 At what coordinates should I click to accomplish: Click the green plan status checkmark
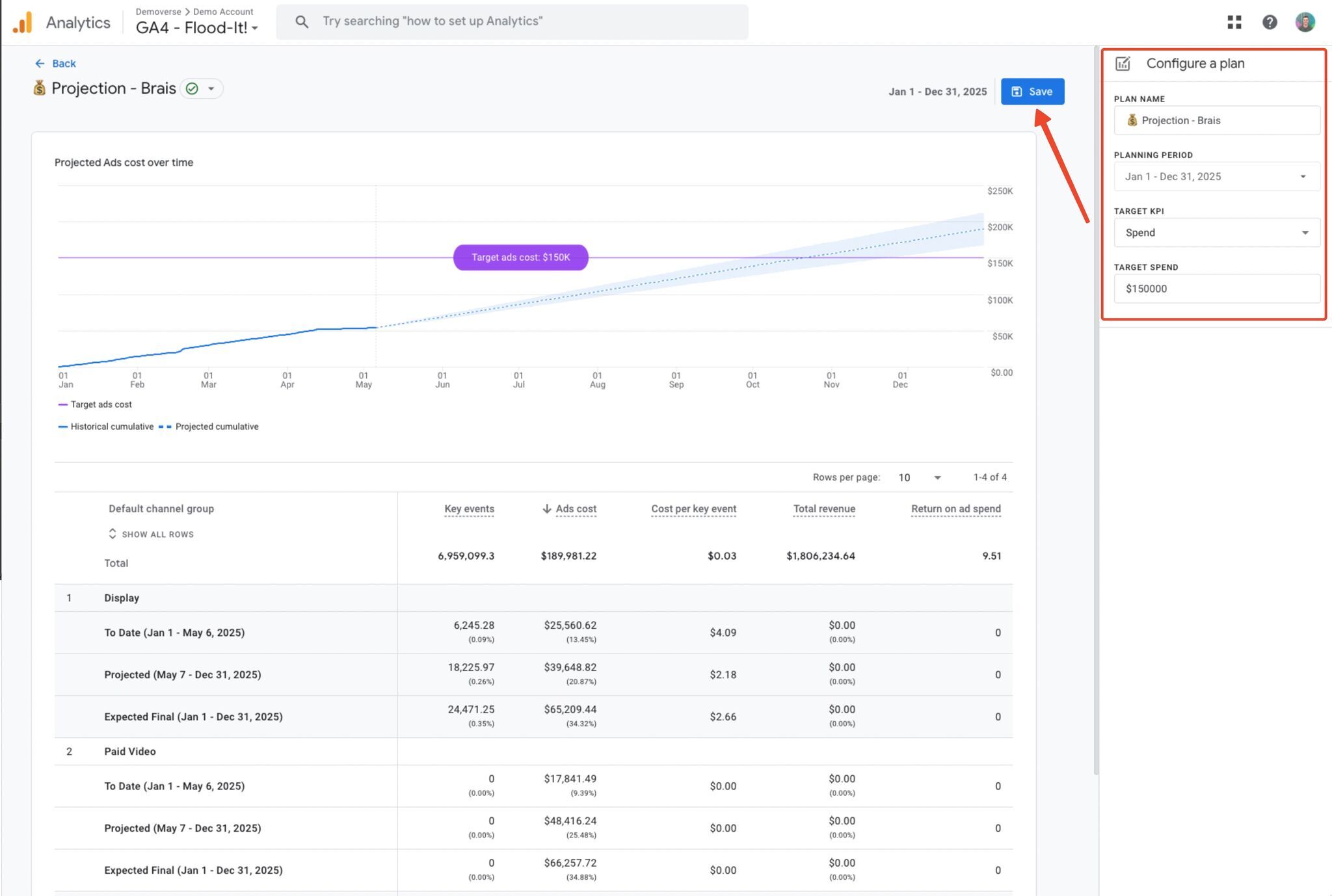pos(192,88)
